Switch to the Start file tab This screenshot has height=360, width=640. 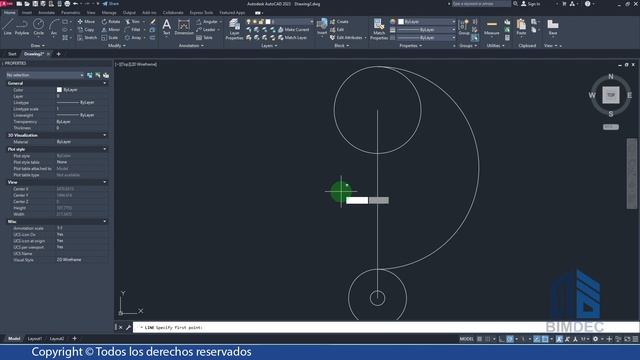point(12,54)
